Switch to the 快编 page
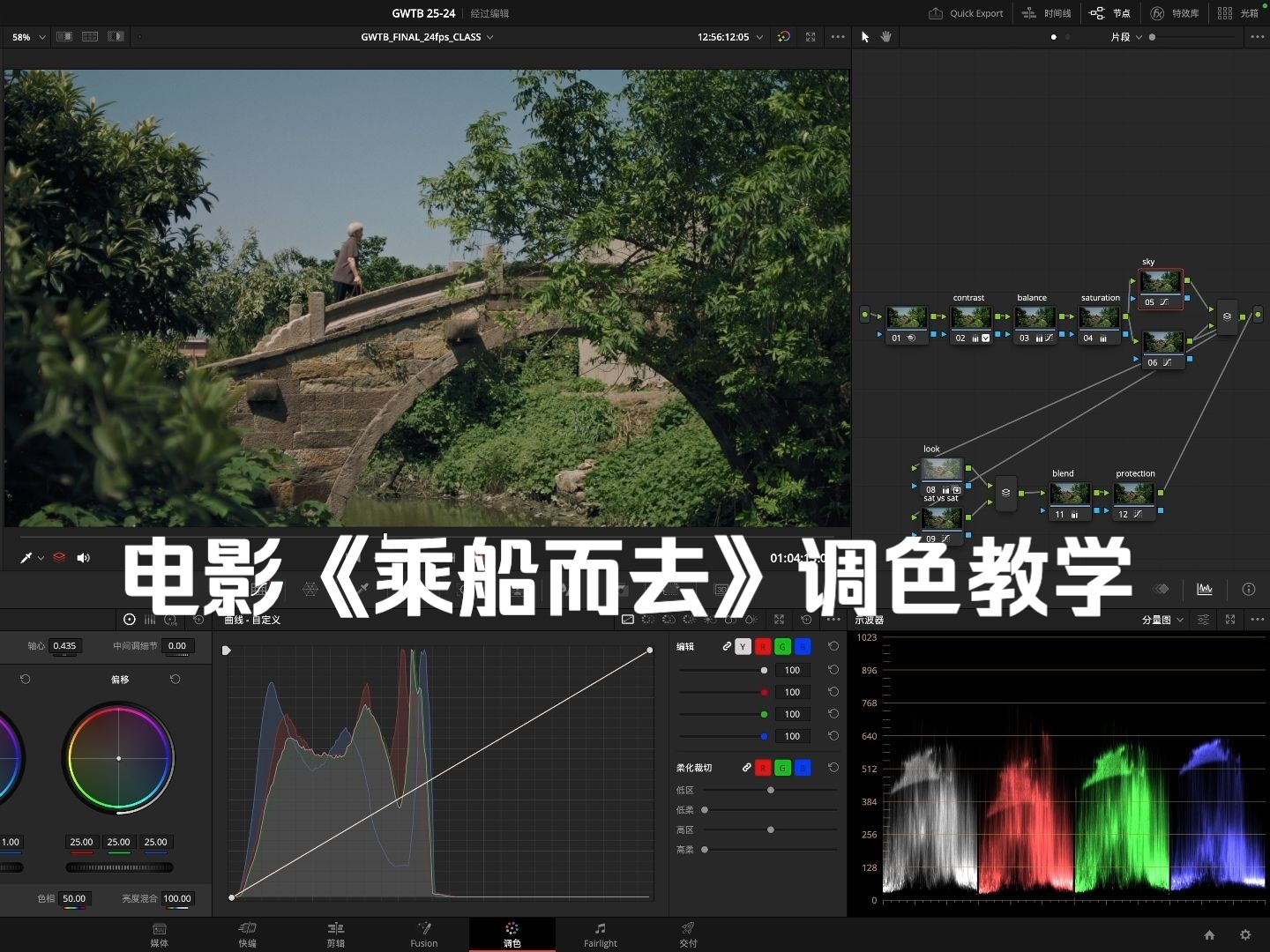The height and width of the screenshot is (952, 1270). [248, 935]
